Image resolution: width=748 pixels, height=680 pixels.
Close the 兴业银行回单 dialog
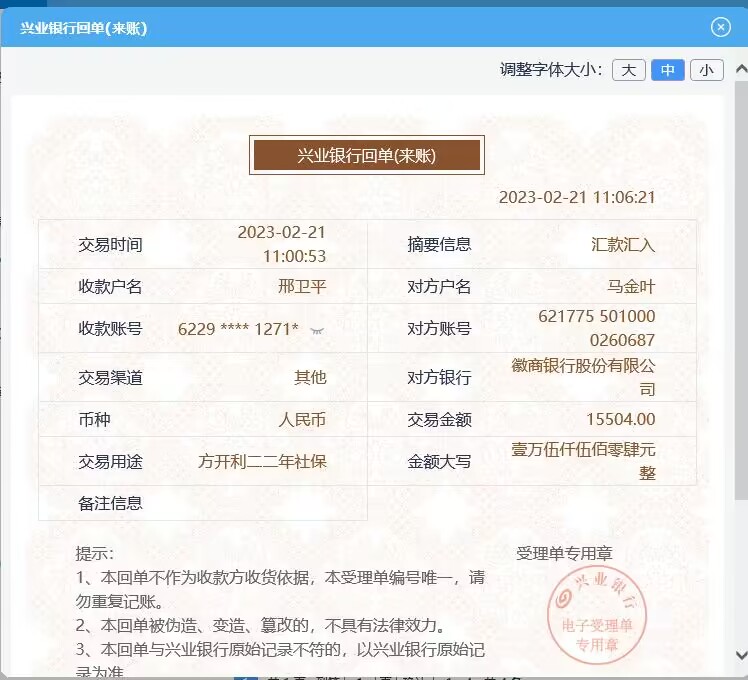tap(721, 27)
